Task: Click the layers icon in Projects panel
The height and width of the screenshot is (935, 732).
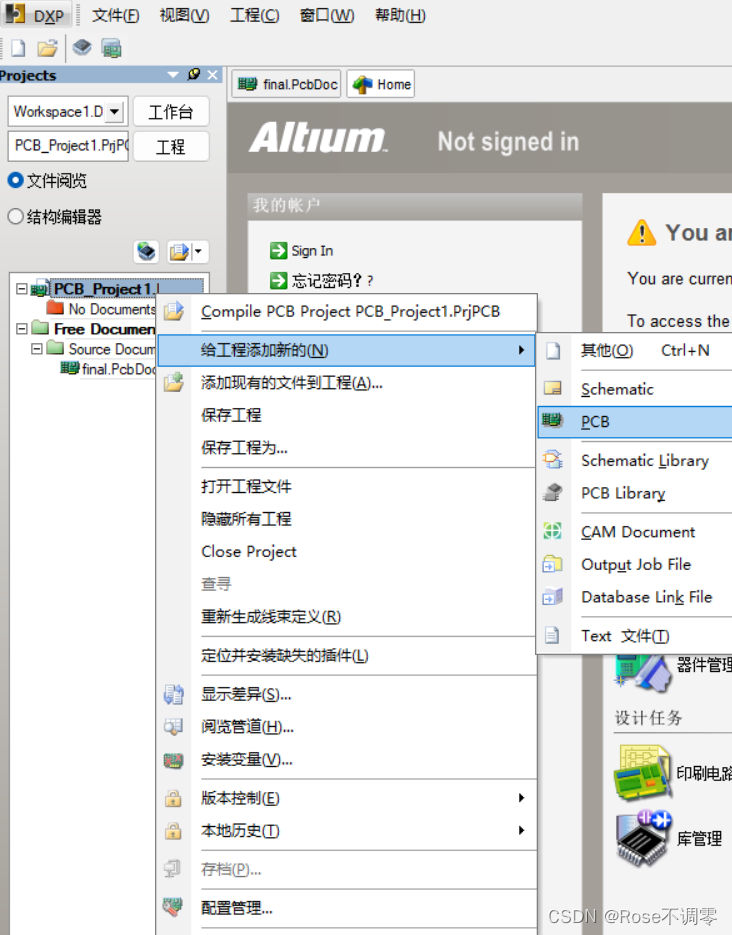Action: click(146, 252)
